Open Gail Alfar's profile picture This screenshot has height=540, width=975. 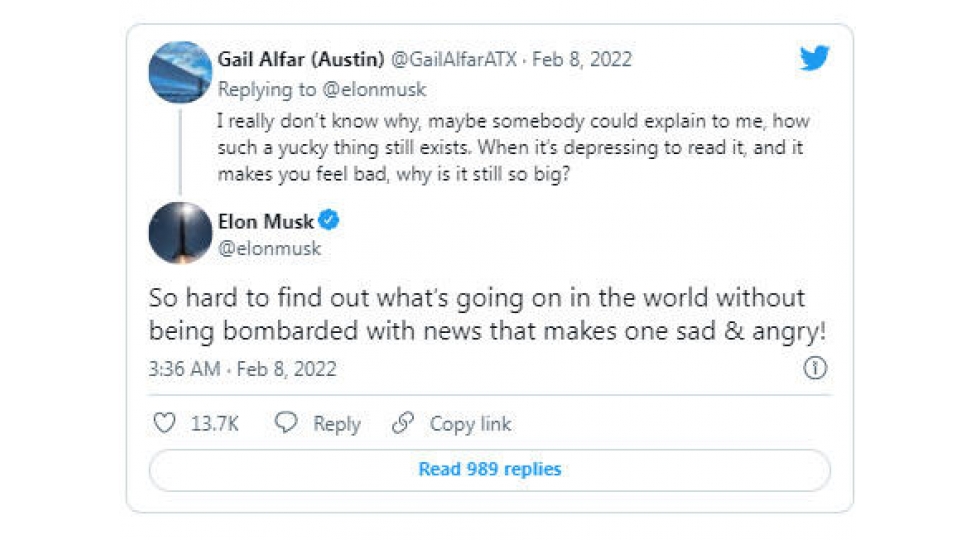pos(180,72)
